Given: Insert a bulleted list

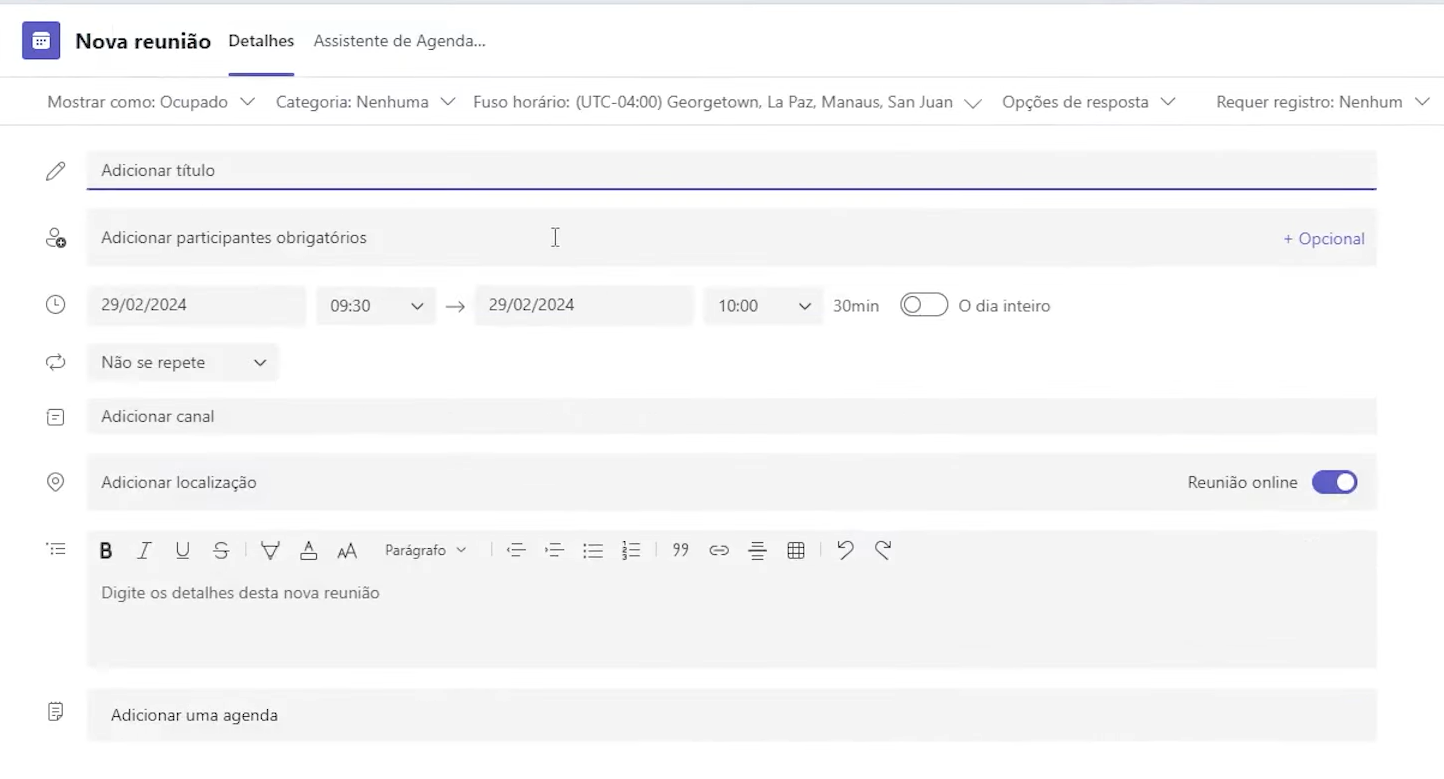Looking at the screenshot, I should 593,550.
